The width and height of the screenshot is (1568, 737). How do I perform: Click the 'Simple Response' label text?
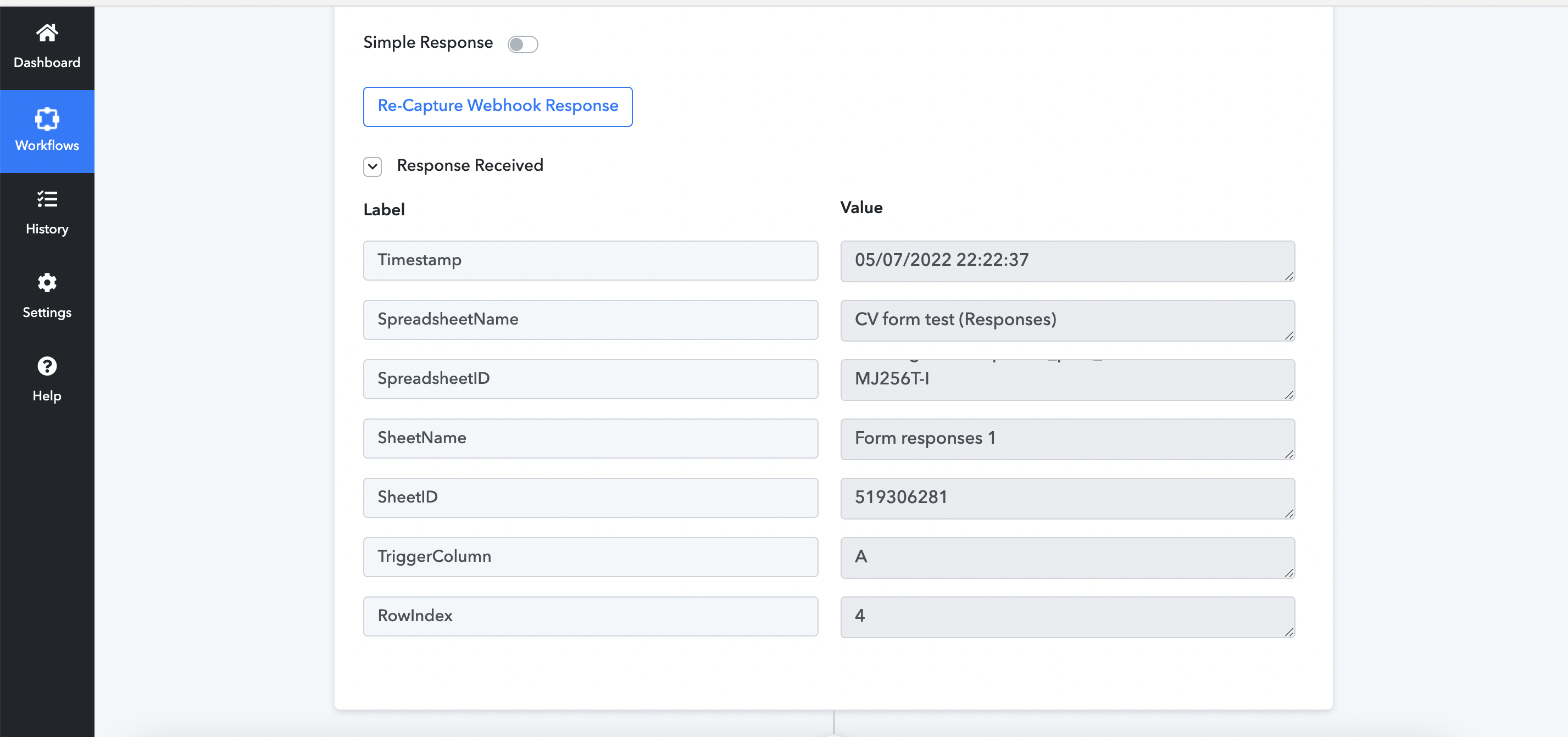pyautogui.click(x=428, y=43)
